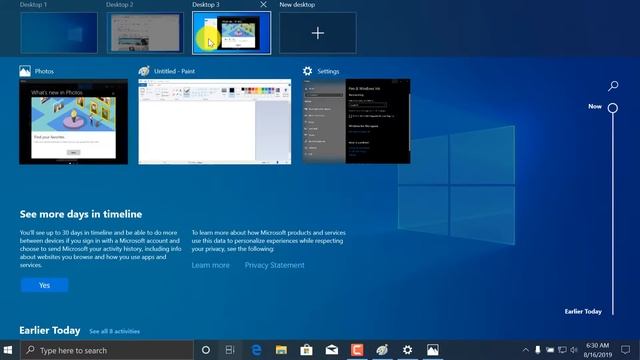Click the Yes button for timeline
Screen dimensions: 640x360
pos(44,285)
